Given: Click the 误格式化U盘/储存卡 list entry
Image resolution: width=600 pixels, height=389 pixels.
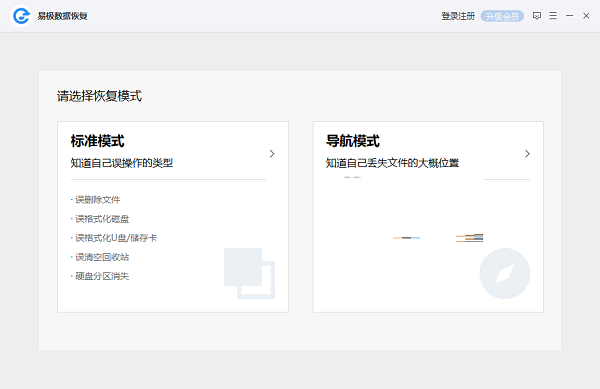Looking at the screenshot, I should (x=114, y=238).
